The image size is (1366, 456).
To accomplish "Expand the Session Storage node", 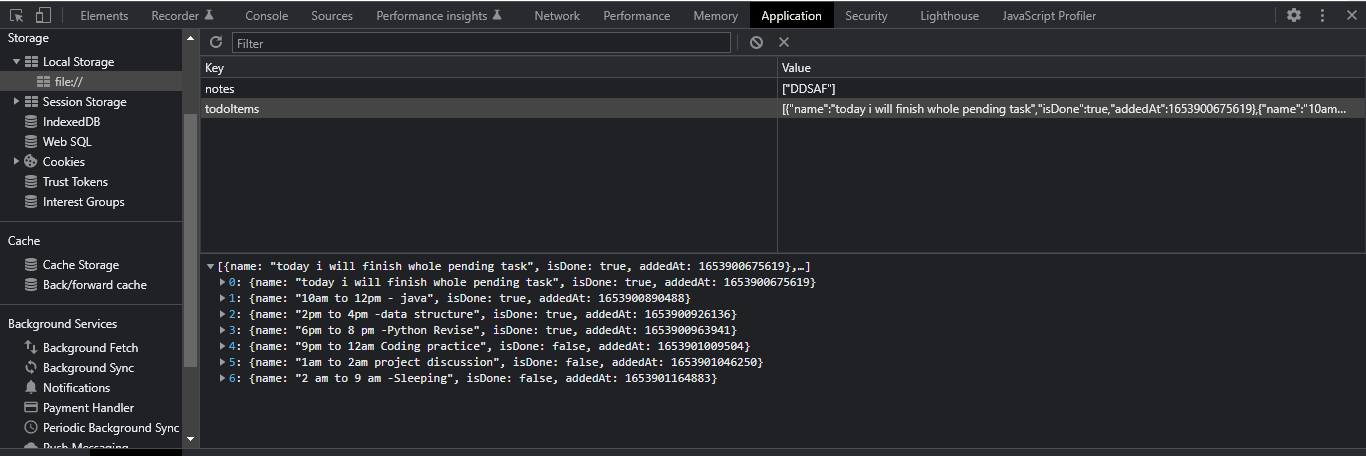I will point(17,102).
